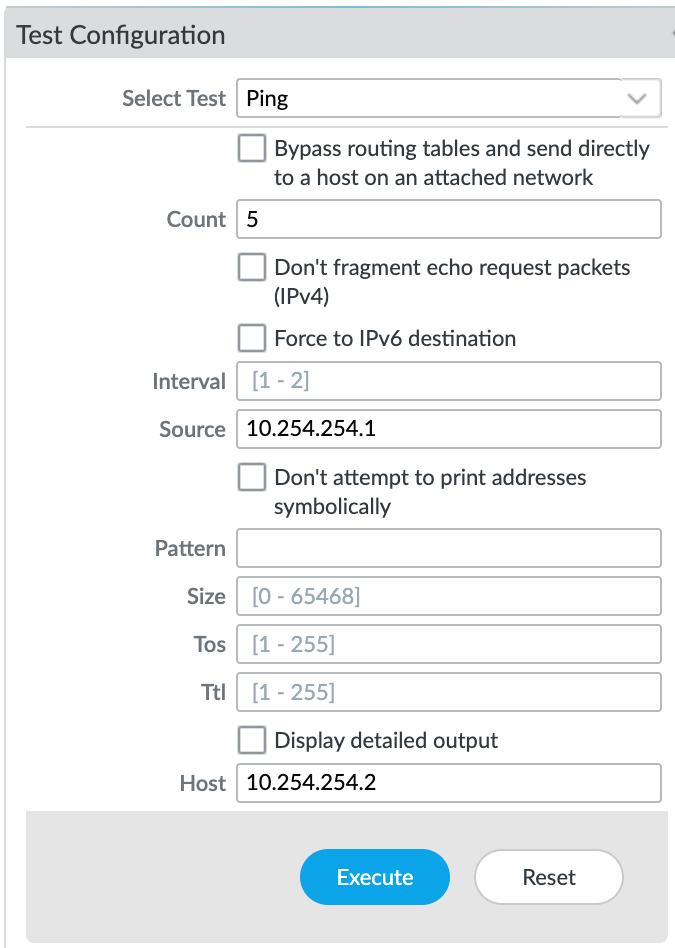Click the Ping dropdown chevron
This screenshot has width=675, height=948.
click(x=640, y=98)
